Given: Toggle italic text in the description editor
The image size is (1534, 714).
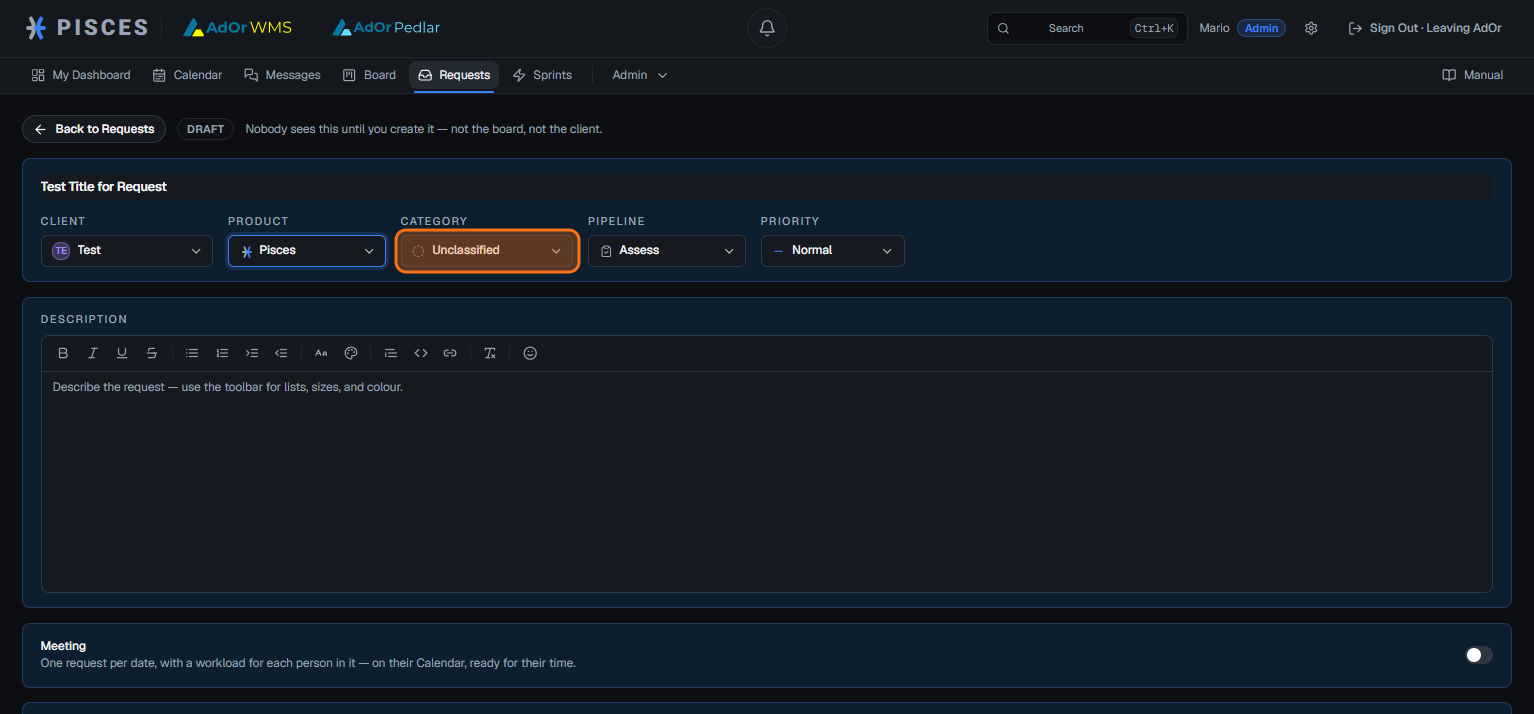Looking at the screenshot, I should tap(93, 353).
